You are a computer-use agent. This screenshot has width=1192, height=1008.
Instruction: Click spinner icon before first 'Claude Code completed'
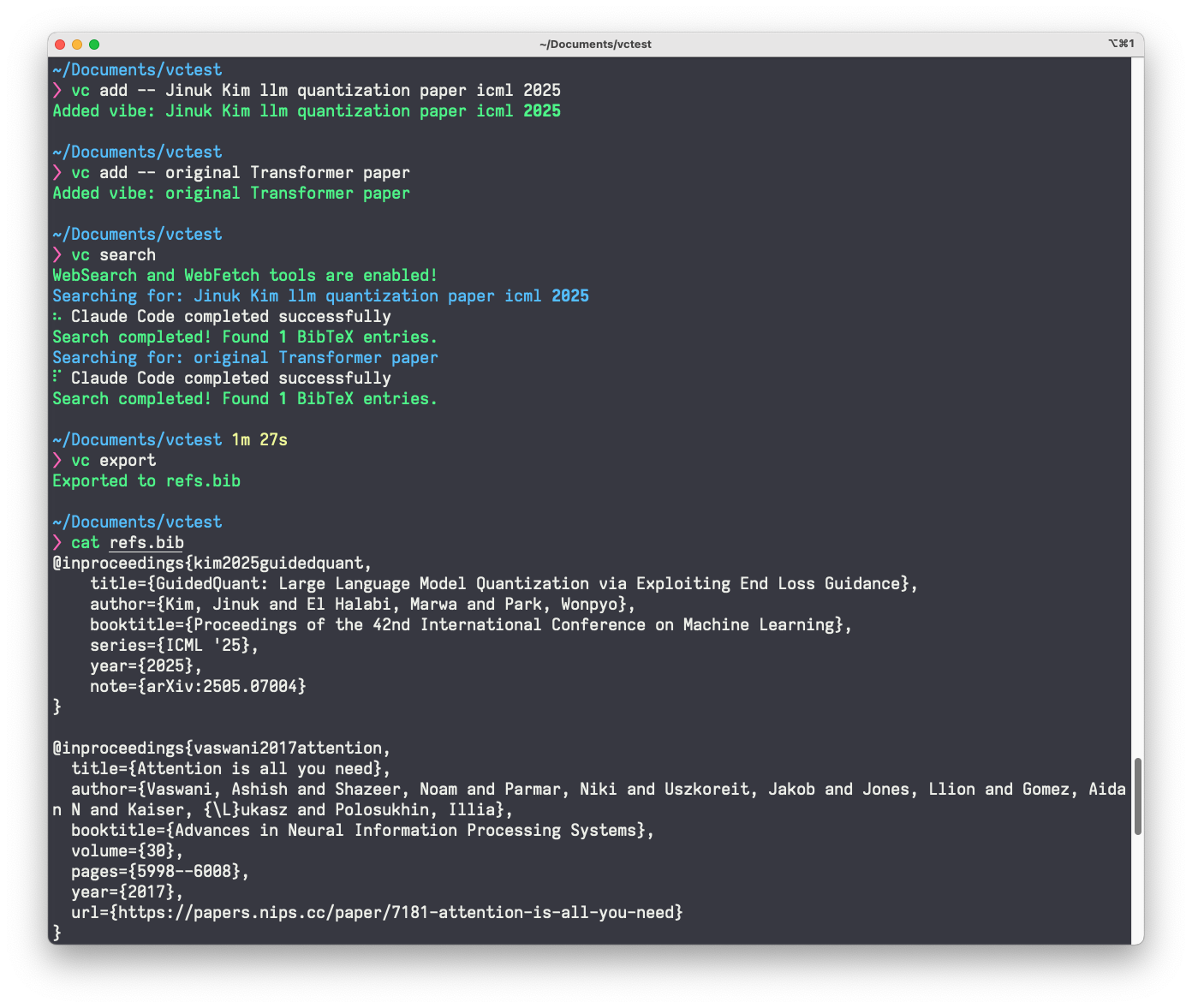(x=57, y=317)
